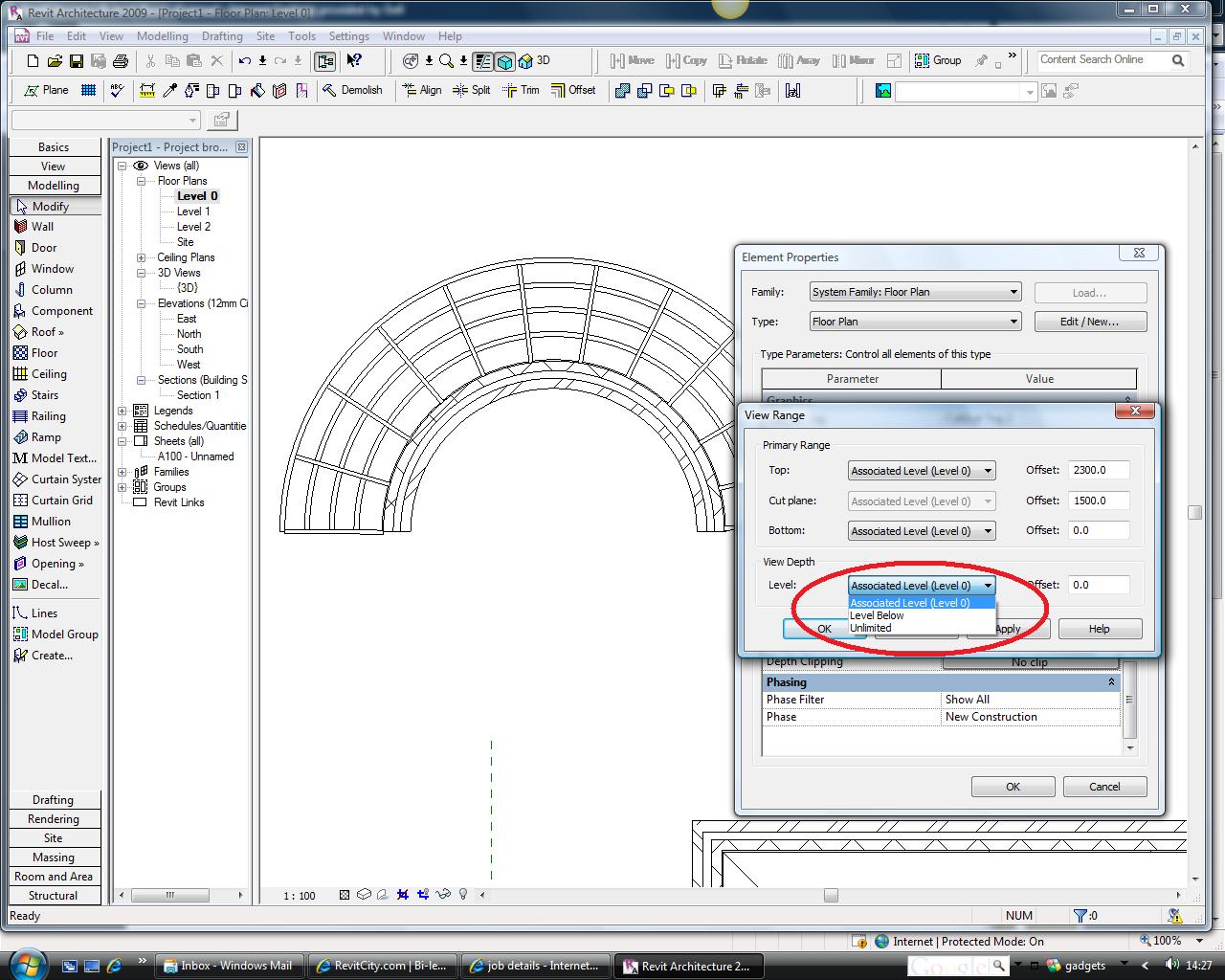Collapse the Floor Plans tree node

click(x=141, y=181)
